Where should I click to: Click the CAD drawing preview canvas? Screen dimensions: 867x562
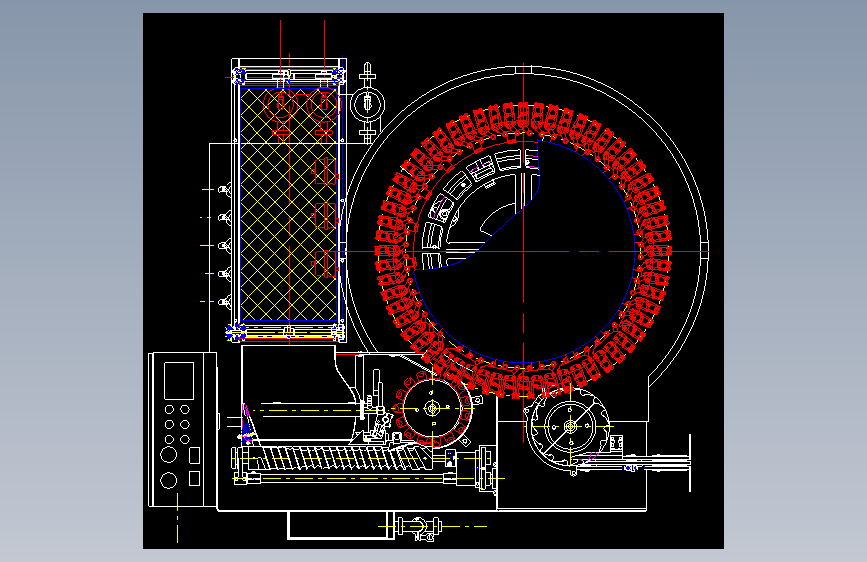coord(433,281)
